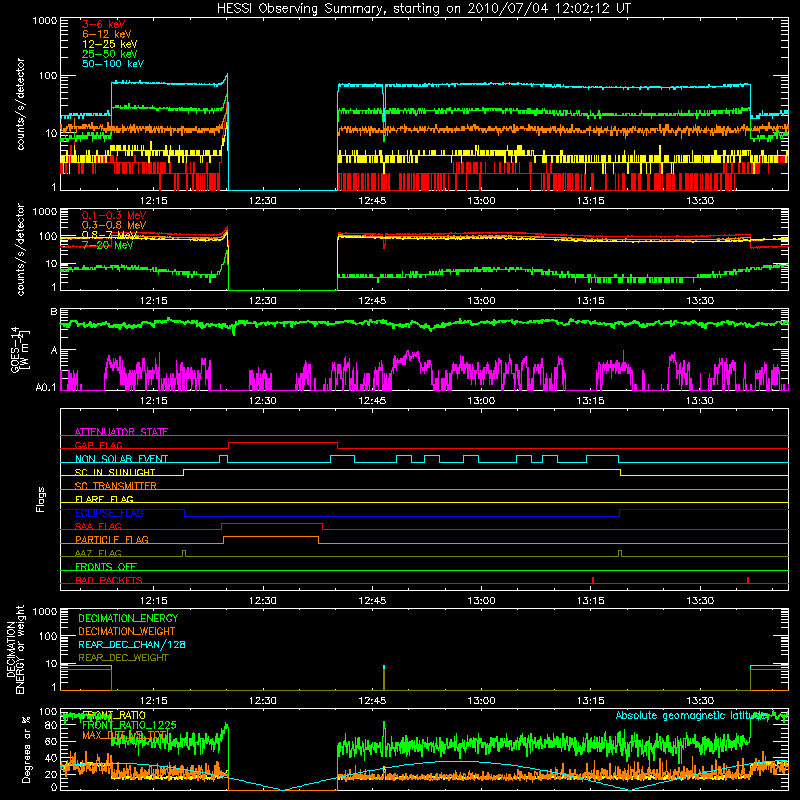
Task: Click the decimation spike just after 12:45
Action: click(384, 678)
